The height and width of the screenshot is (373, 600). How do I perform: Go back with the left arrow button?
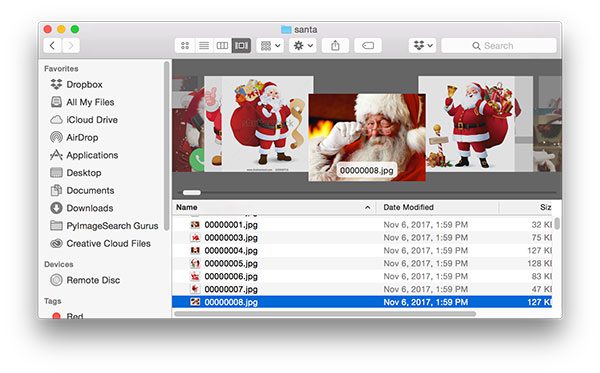pos(52,46)
